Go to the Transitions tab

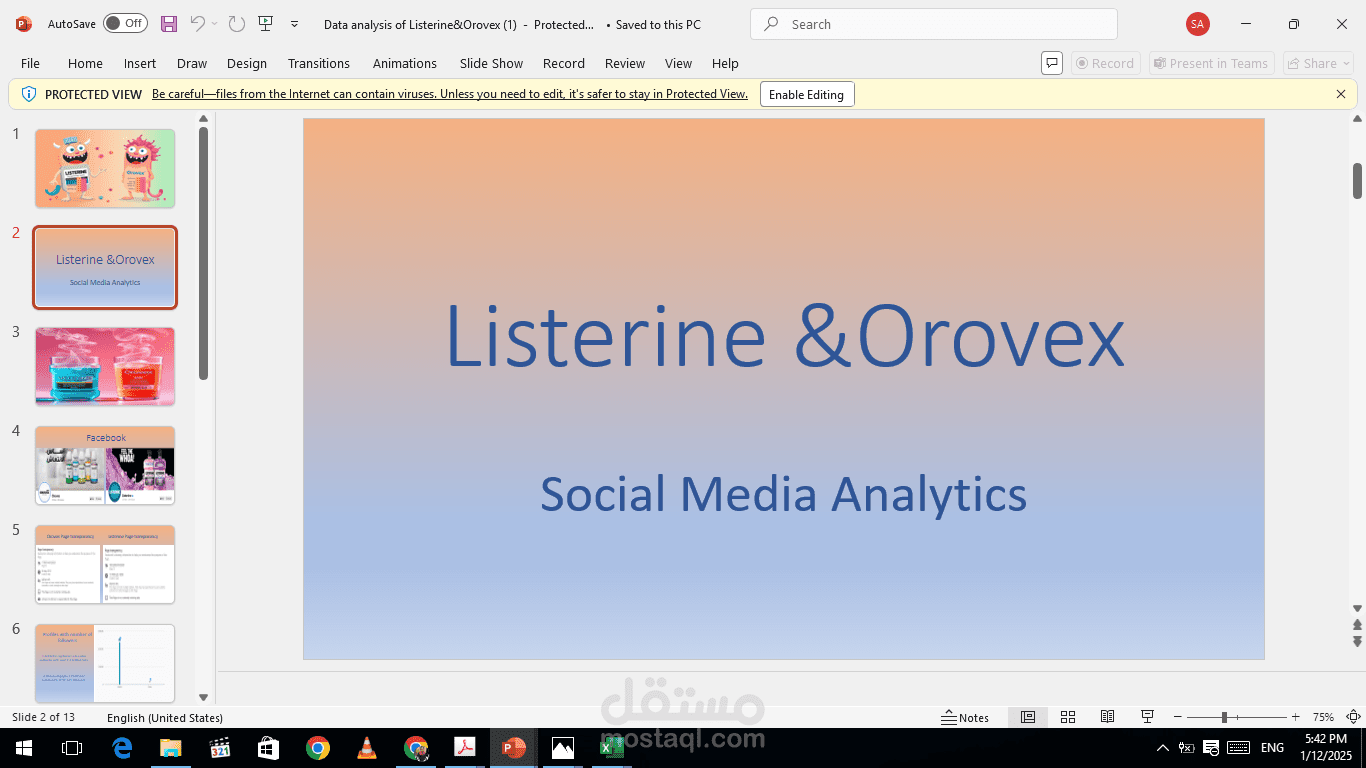319,63
